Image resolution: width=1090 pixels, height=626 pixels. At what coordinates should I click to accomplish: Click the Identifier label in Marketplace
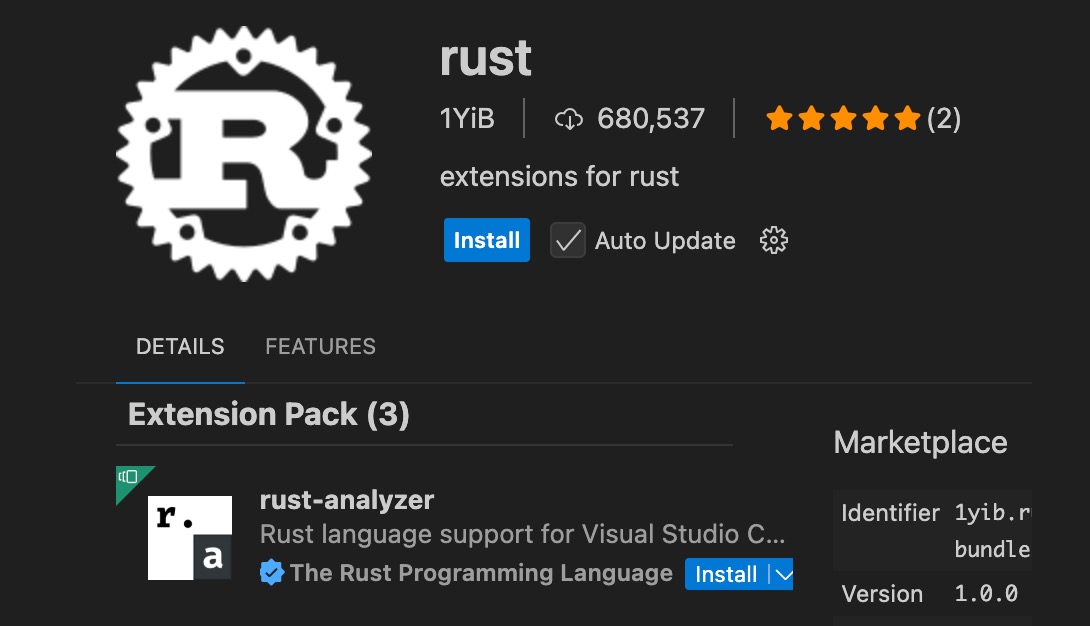[x=890, y=513]
